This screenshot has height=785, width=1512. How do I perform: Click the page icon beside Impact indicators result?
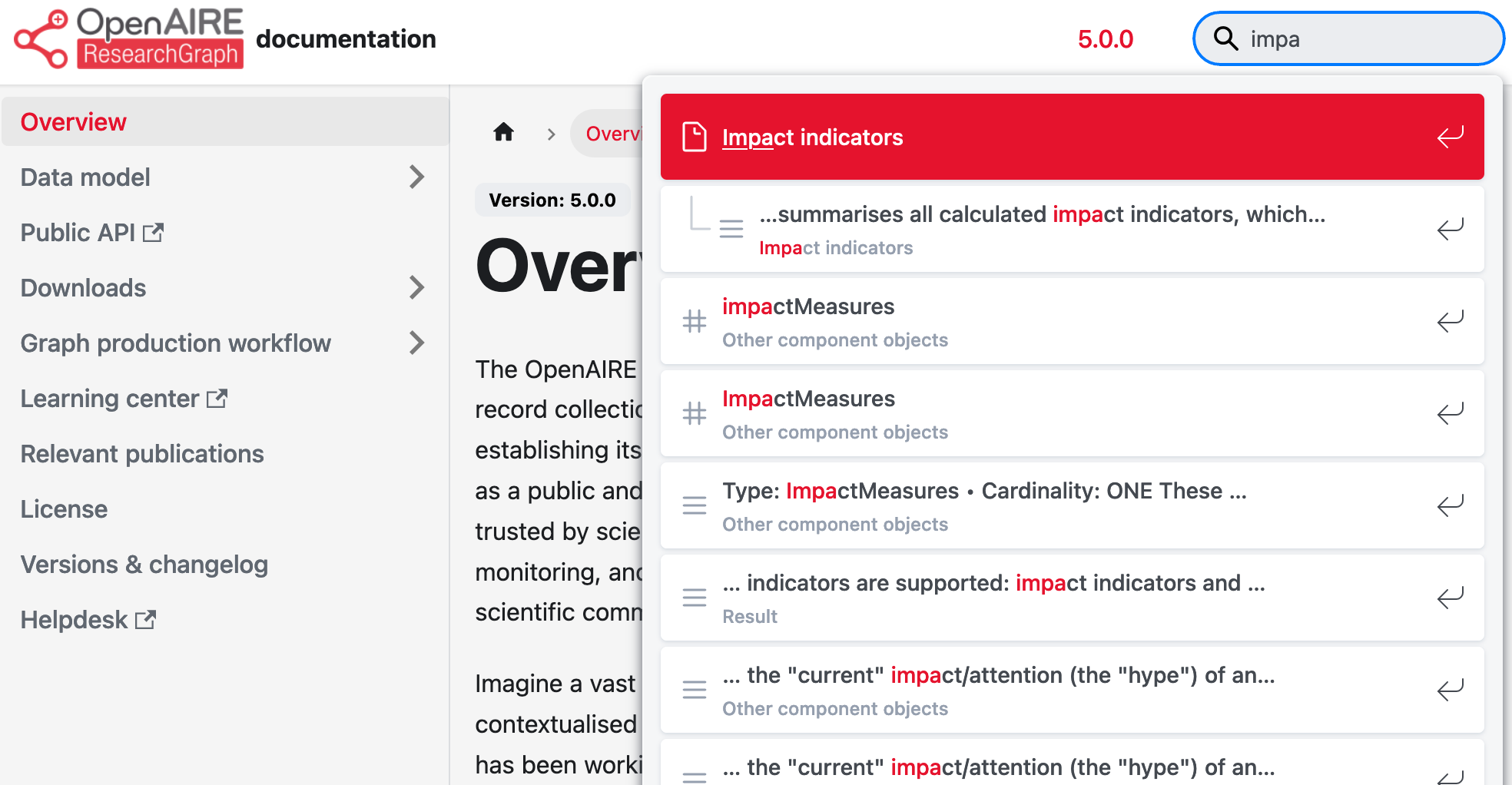pos(694,137)
